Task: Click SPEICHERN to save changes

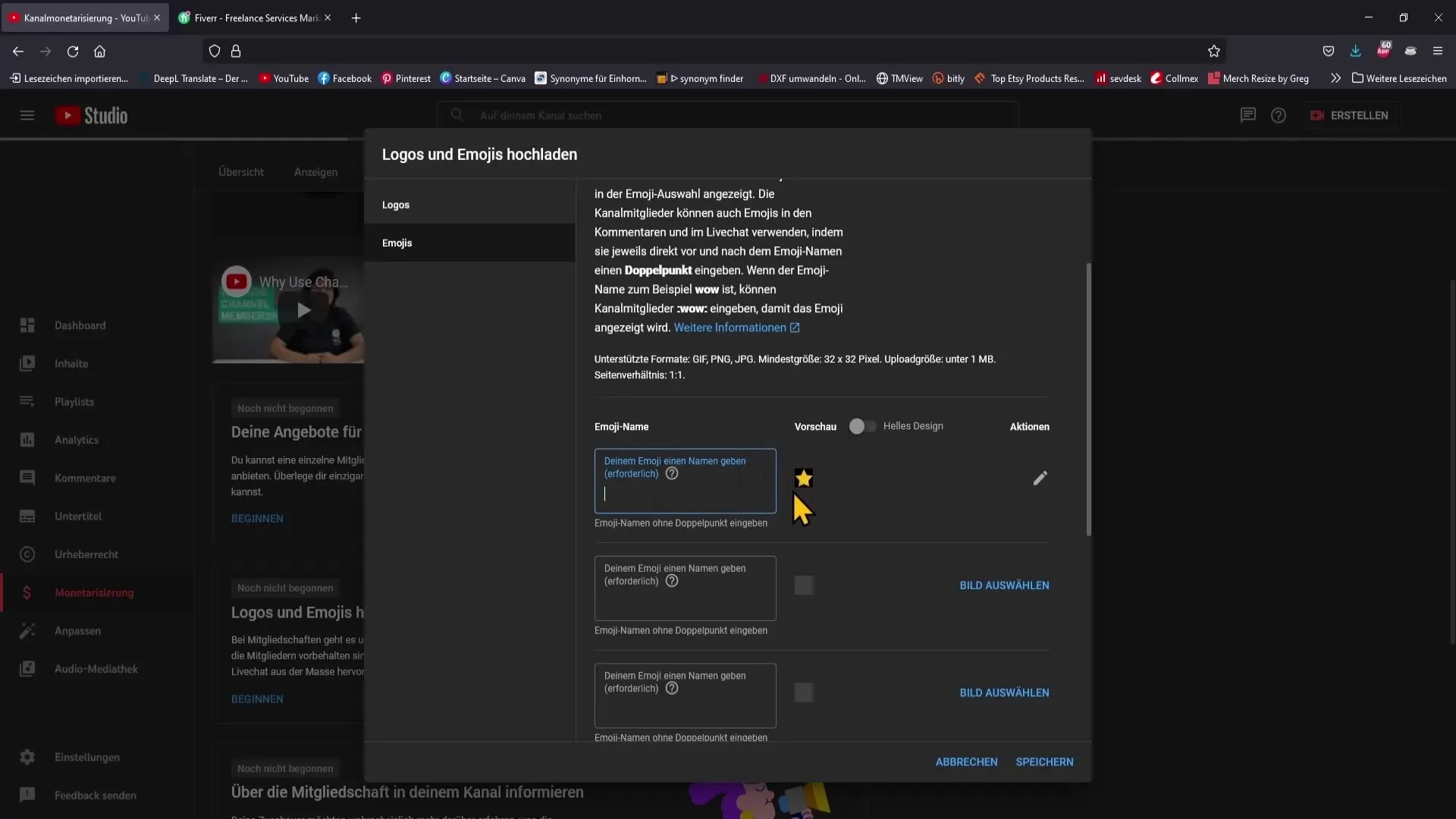Action: click(1046, 762)
